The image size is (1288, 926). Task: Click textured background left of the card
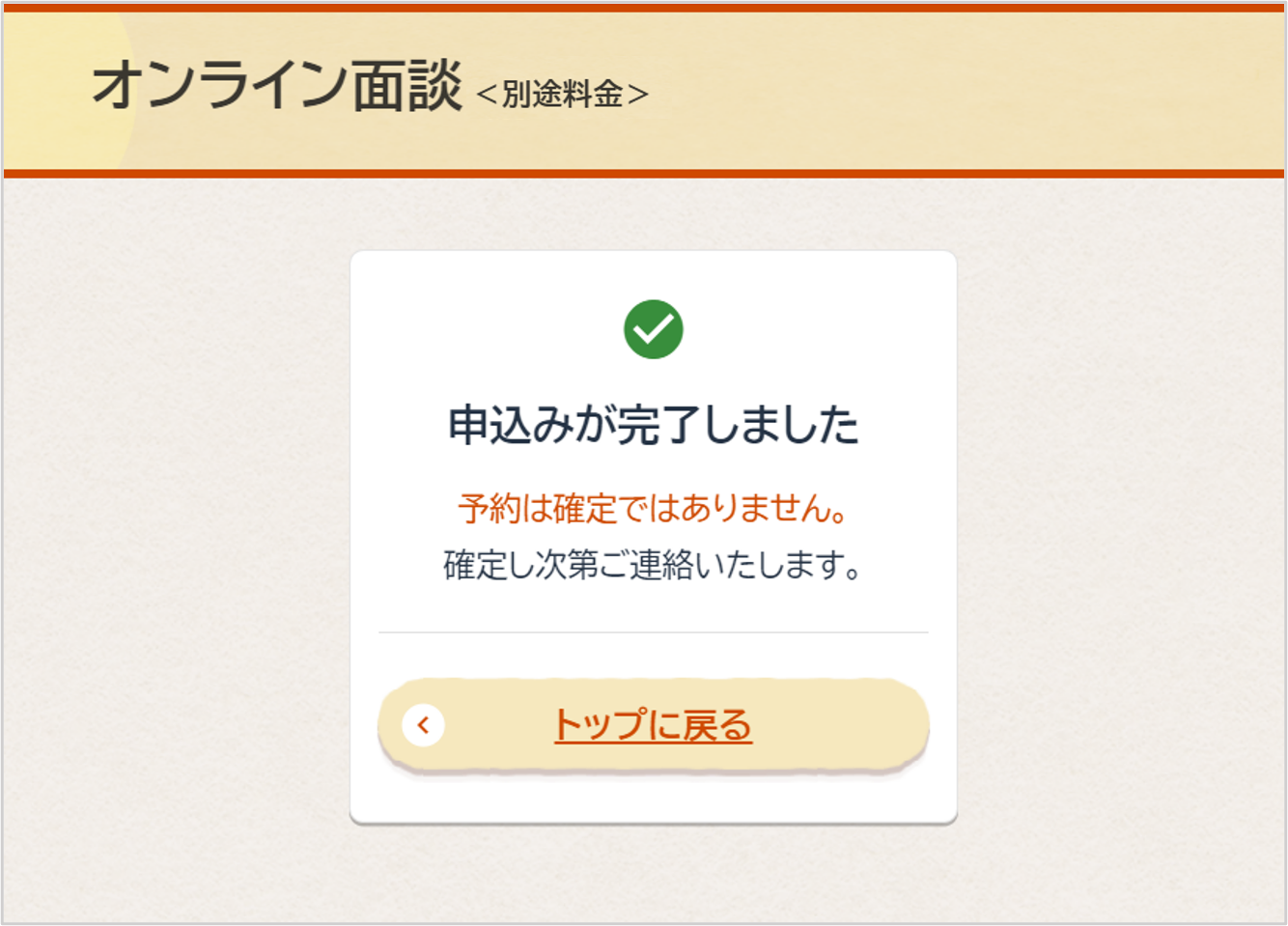click(x=174, y=531)
